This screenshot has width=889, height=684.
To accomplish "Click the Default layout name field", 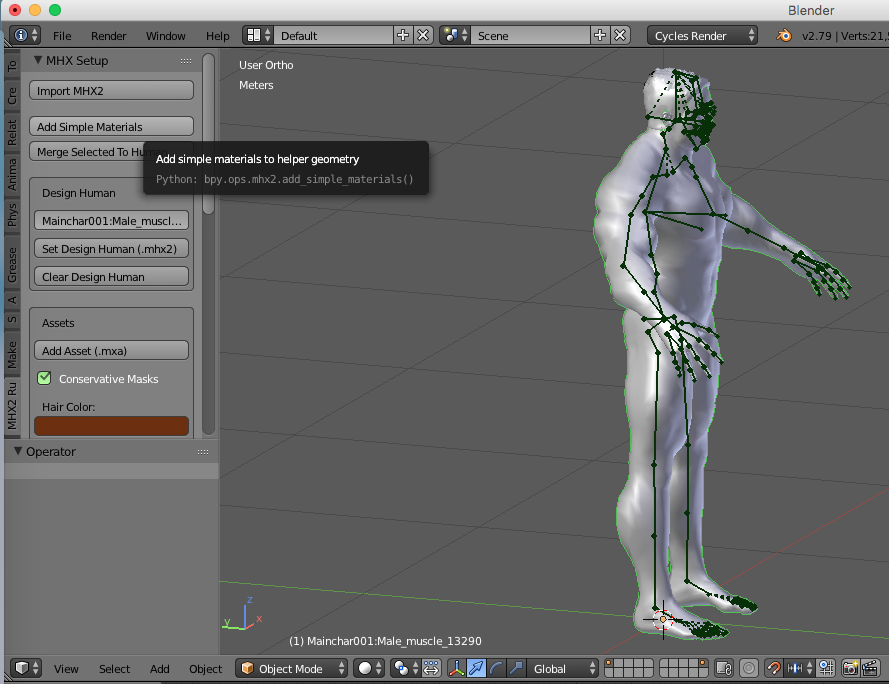I will click(333, 36).
